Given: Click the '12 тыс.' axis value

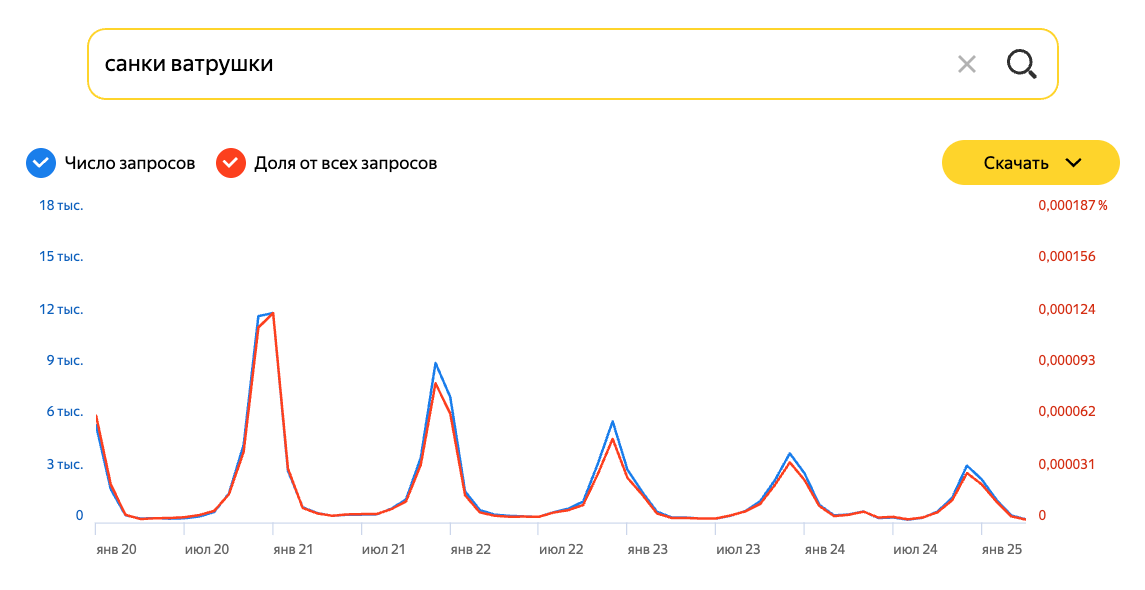Looking at the screenshot, I should tap(61, 310).
